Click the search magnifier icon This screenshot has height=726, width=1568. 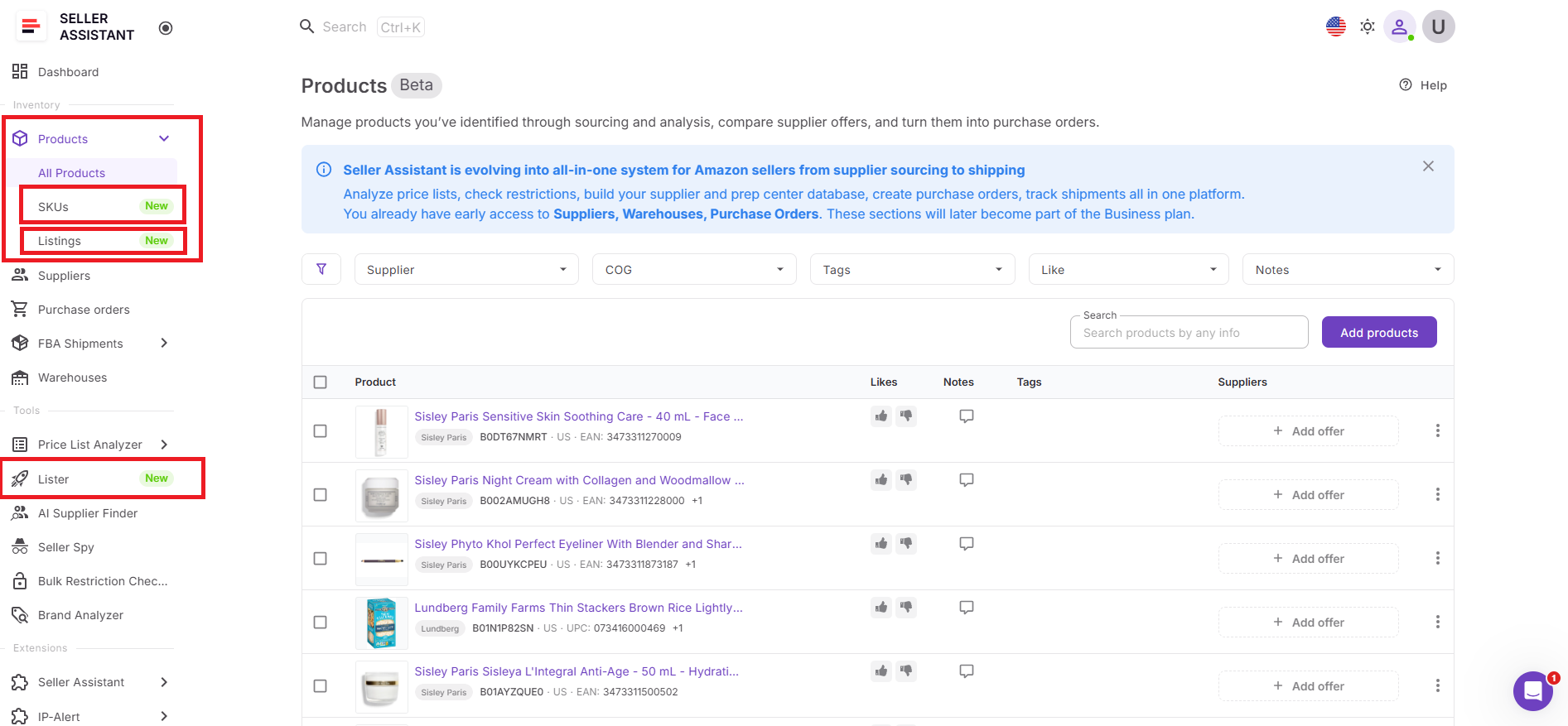coord(306,26)
